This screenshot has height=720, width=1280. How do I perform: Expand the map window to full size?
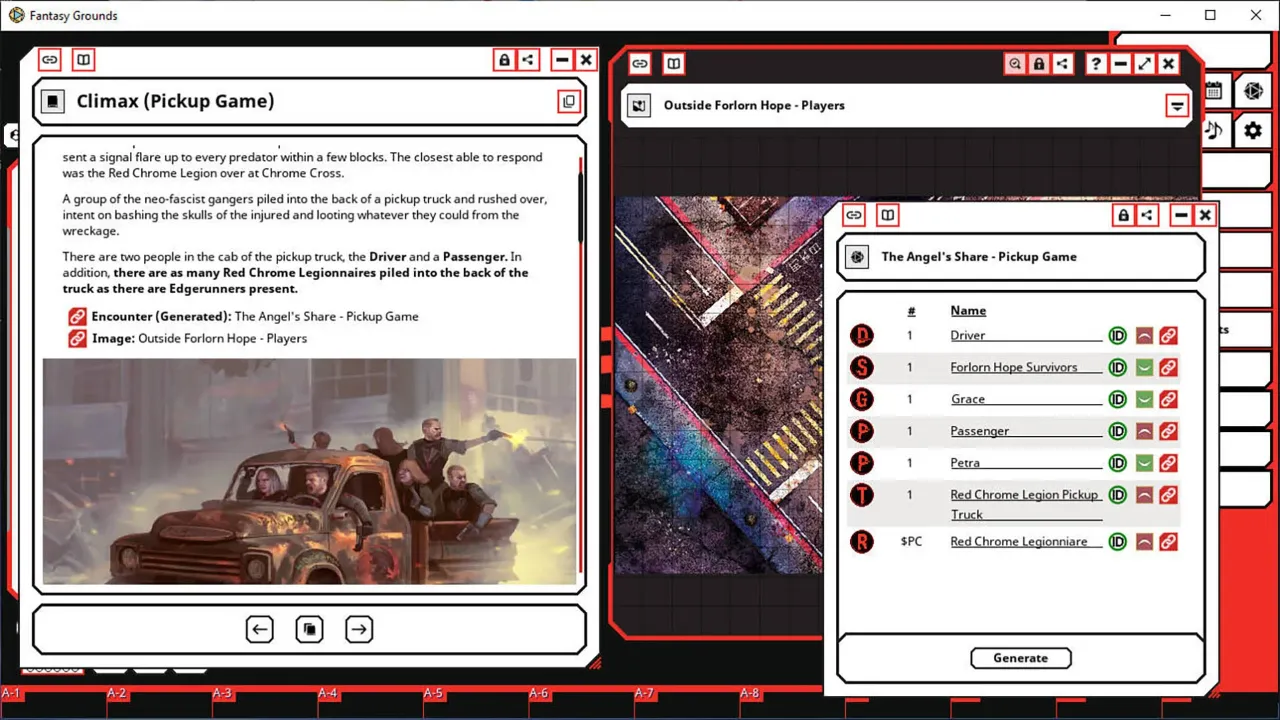pyautogui.click(x=1145, y=64)
